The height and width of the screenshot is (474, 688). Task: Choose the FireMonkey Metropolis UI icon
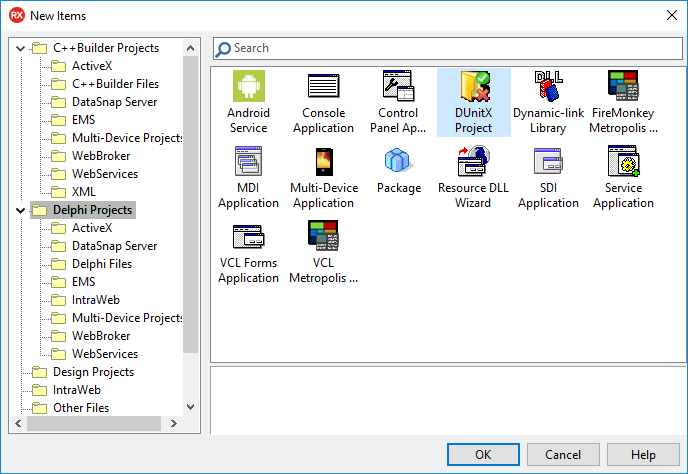(x=623, y=86)
